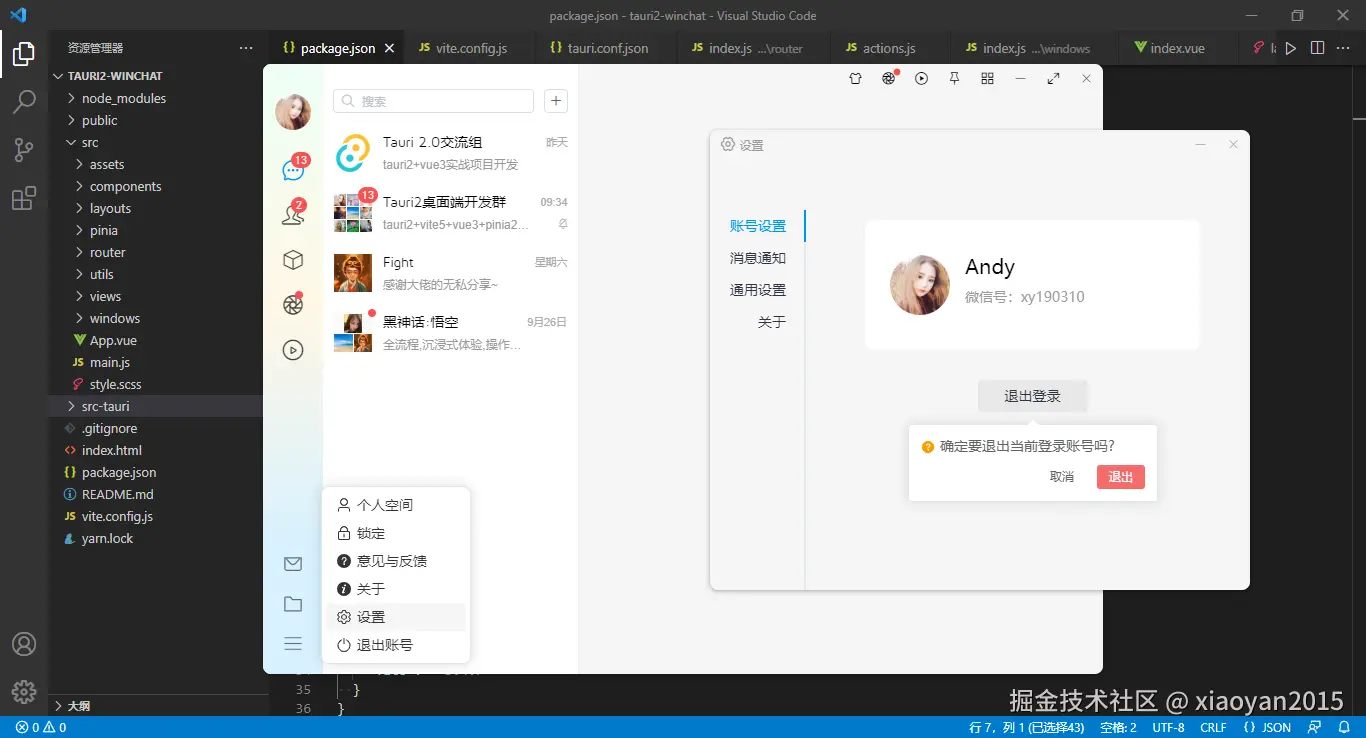This screenshot has height=738, width=1366.
Task: Open Moments shutter icon with red dot
Action: [292, 304]
